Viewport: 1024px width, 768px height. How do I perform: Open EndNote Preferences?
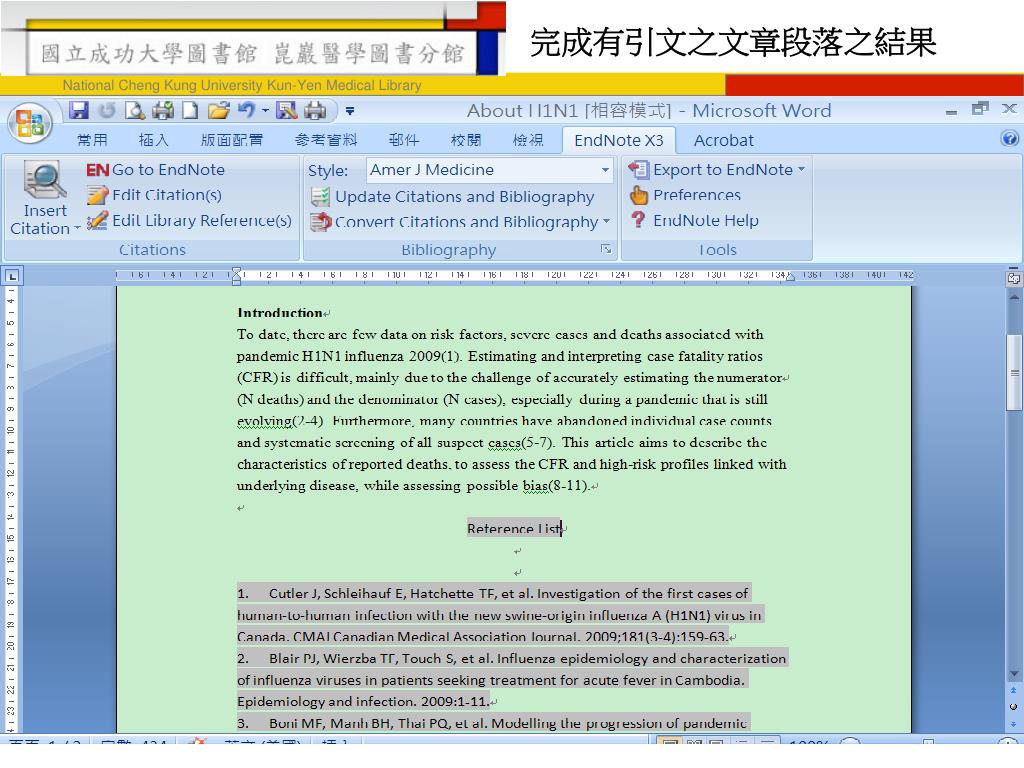(697, 195)
